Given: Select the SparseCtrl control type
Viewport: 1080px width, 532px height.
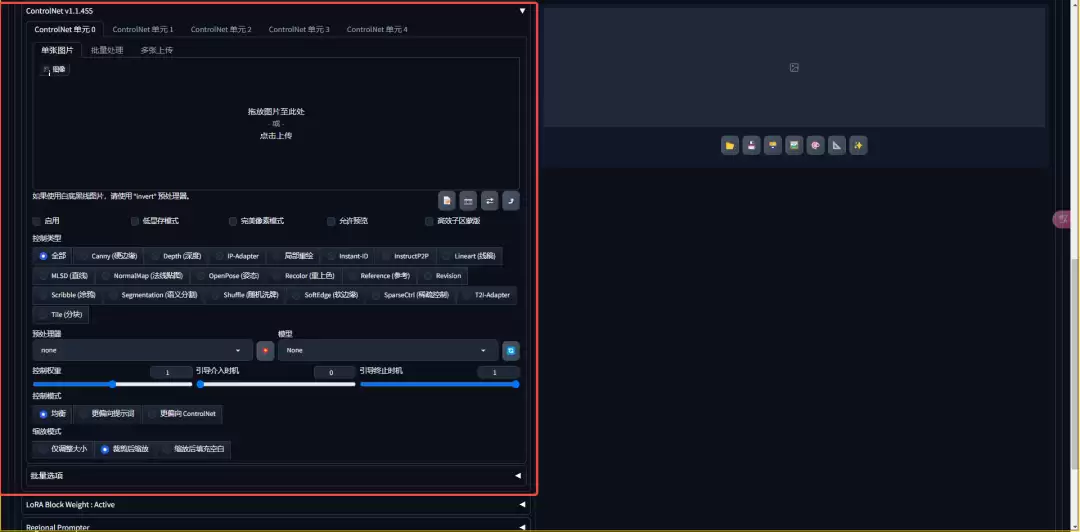Looking at the screenshot, I should (410, 295).
